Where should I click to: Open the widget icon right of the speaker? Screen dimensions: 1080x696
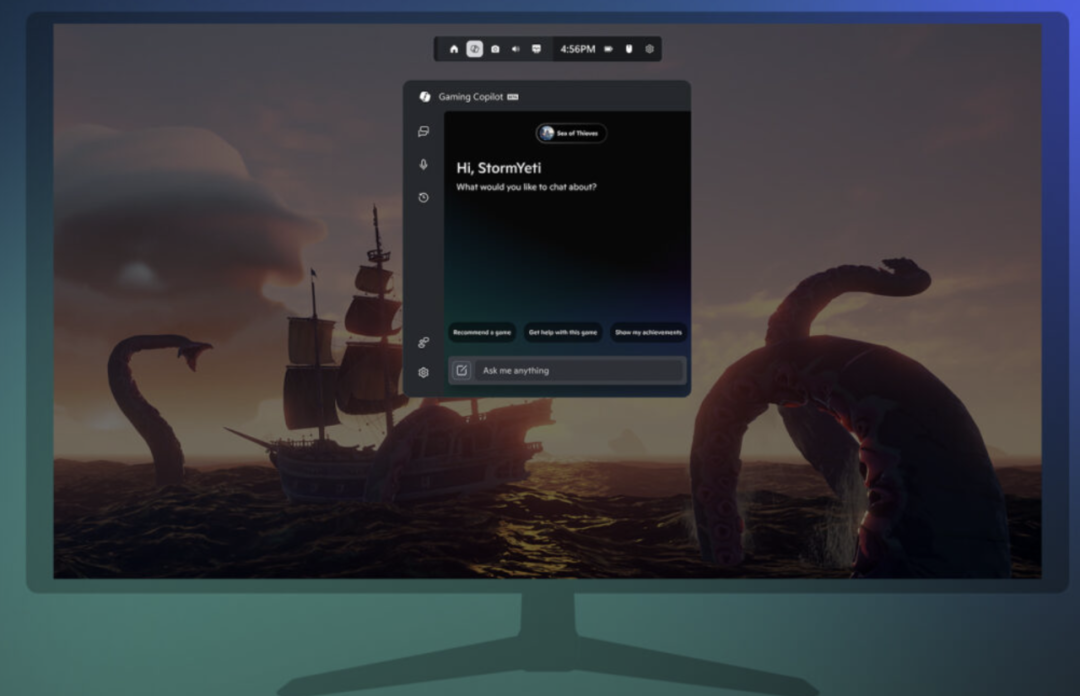(537, 49)
